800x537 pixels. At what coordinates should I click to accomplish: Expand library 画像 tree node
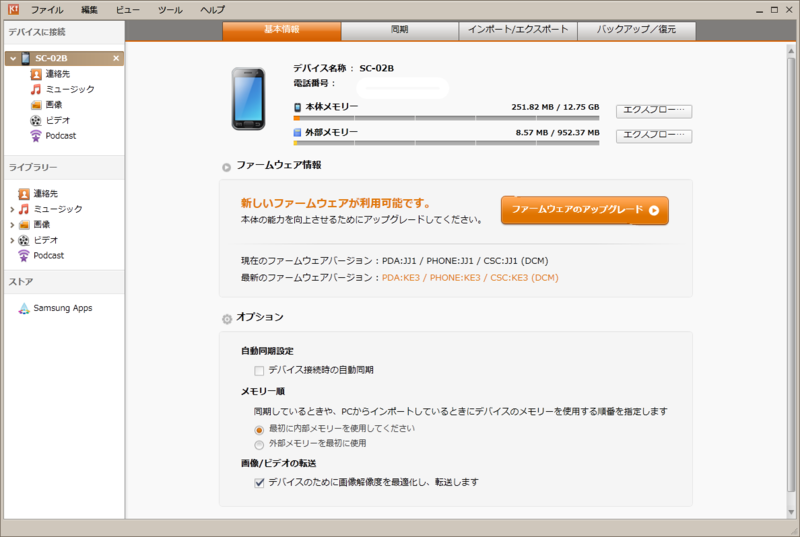12,224
